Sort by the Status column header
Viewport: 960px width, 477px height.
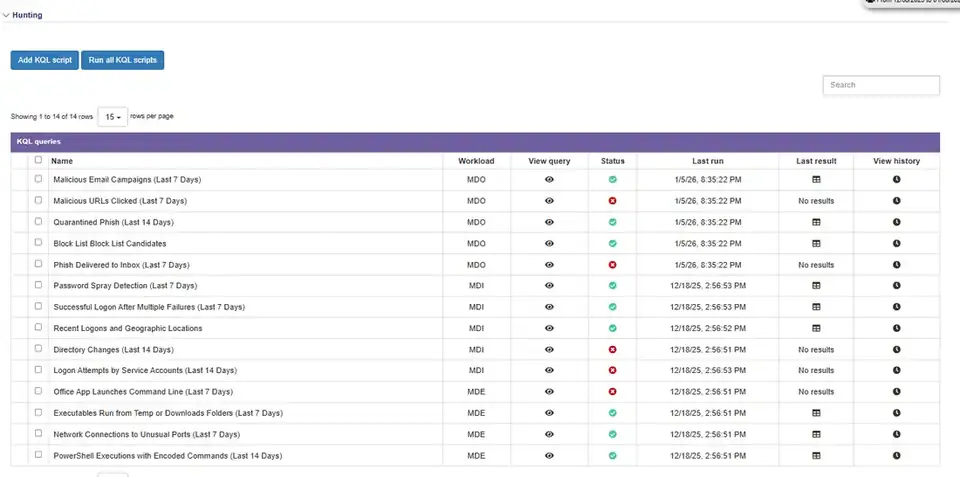612,161
